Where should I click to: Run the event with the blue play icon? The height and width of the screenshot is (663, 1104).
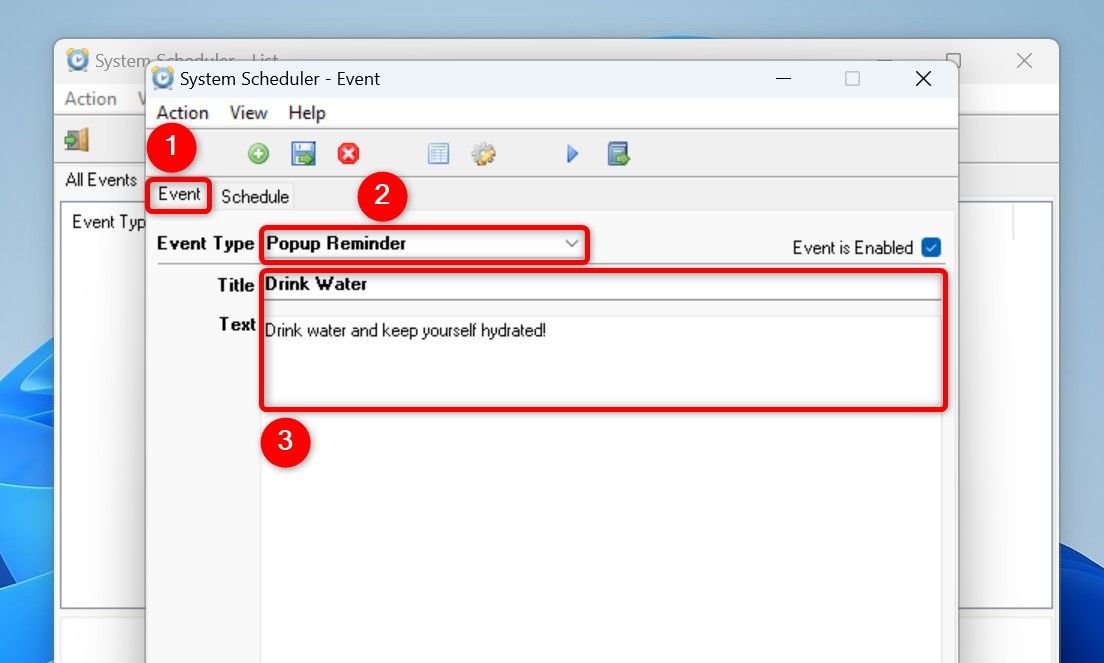(x=572, y=153)
